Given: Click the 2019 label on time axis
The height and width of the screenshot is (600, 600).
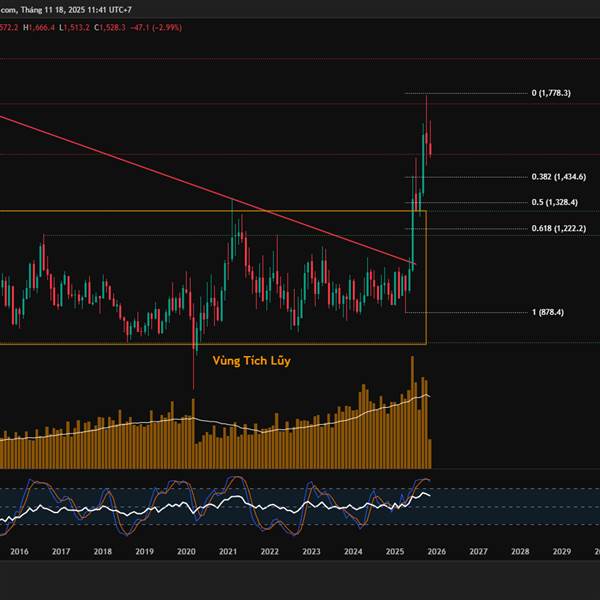Looking at the screenshot, I should [x=144, y=551].
